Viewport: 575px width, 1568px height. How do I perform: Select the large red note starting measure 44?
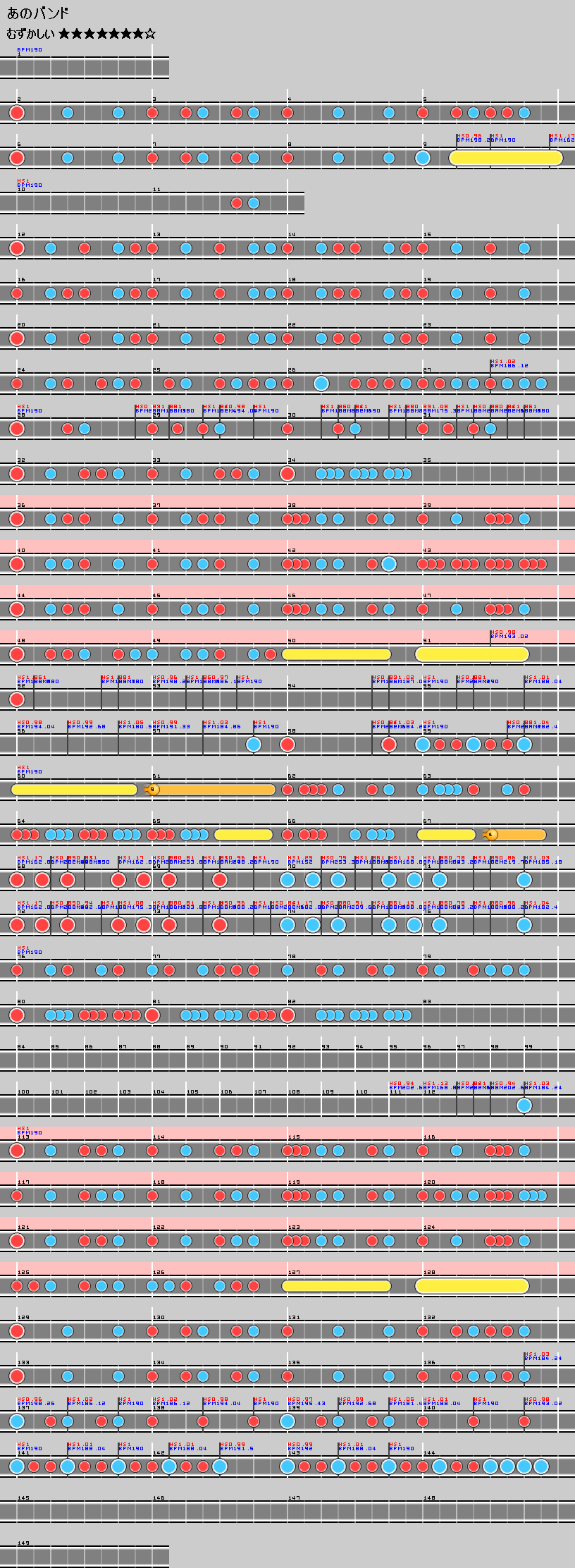click(17, 609)
